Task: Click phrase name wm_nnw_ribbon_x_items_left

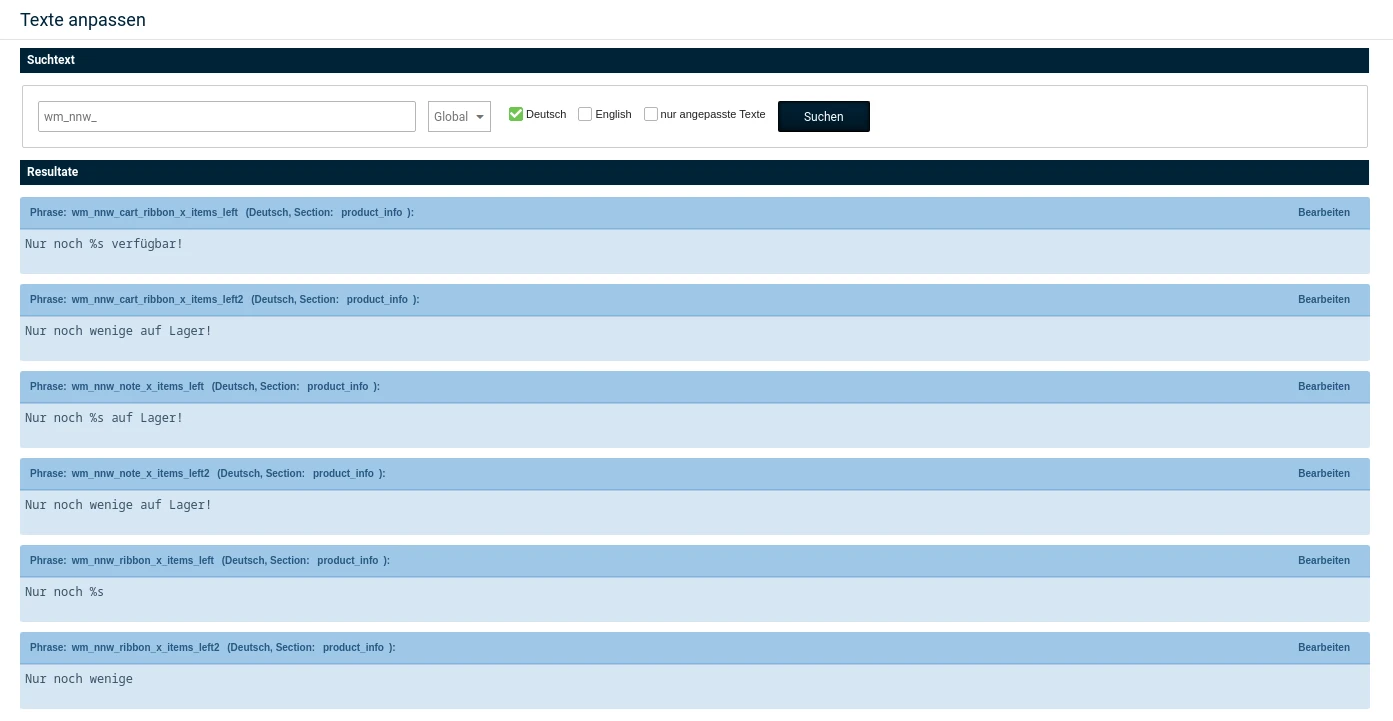Action: [143, 561]
